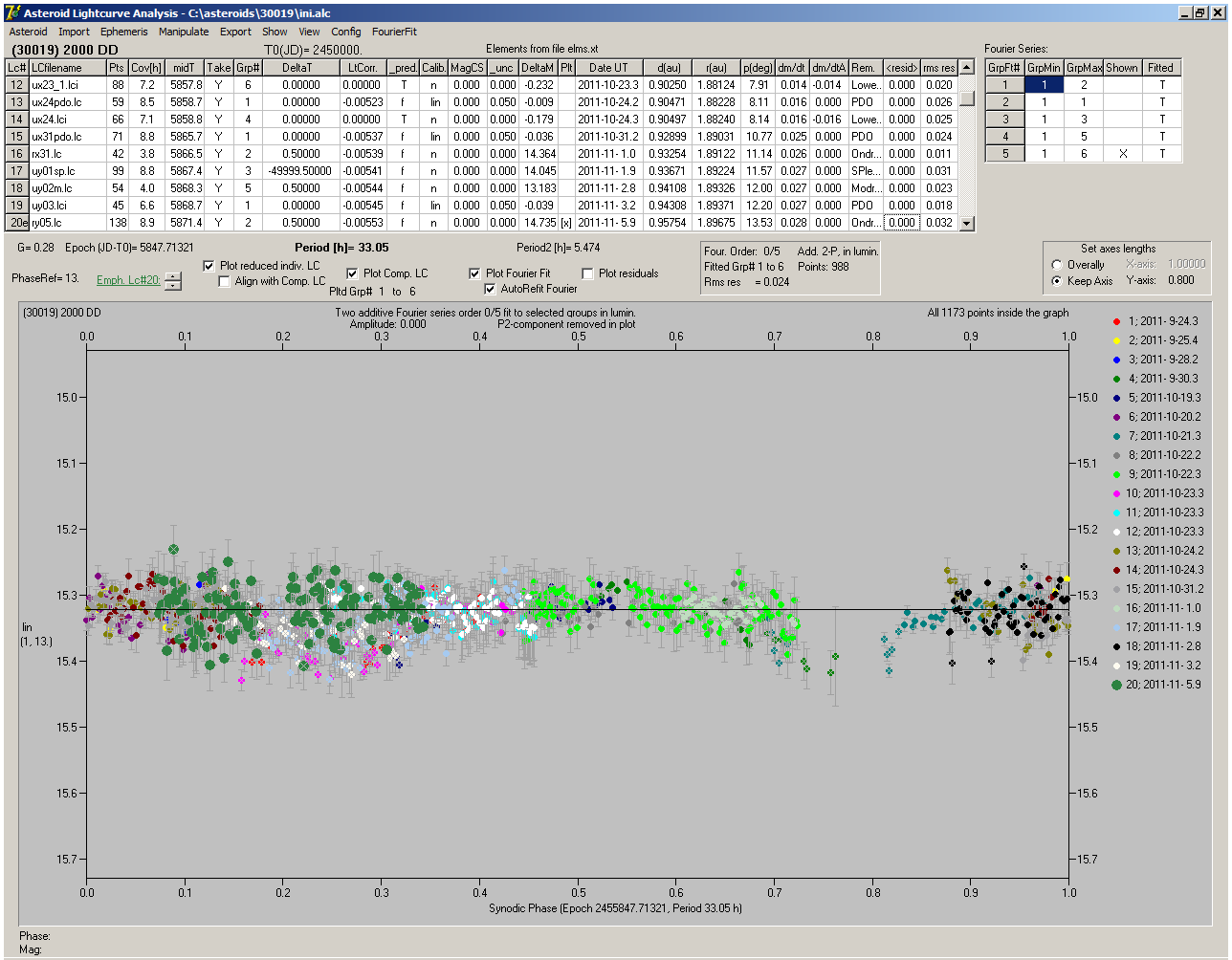The height and width of the screenshot is (960, 1232).
Task: Click the Emph. Lc#20 link
Action: click(128, 280)
